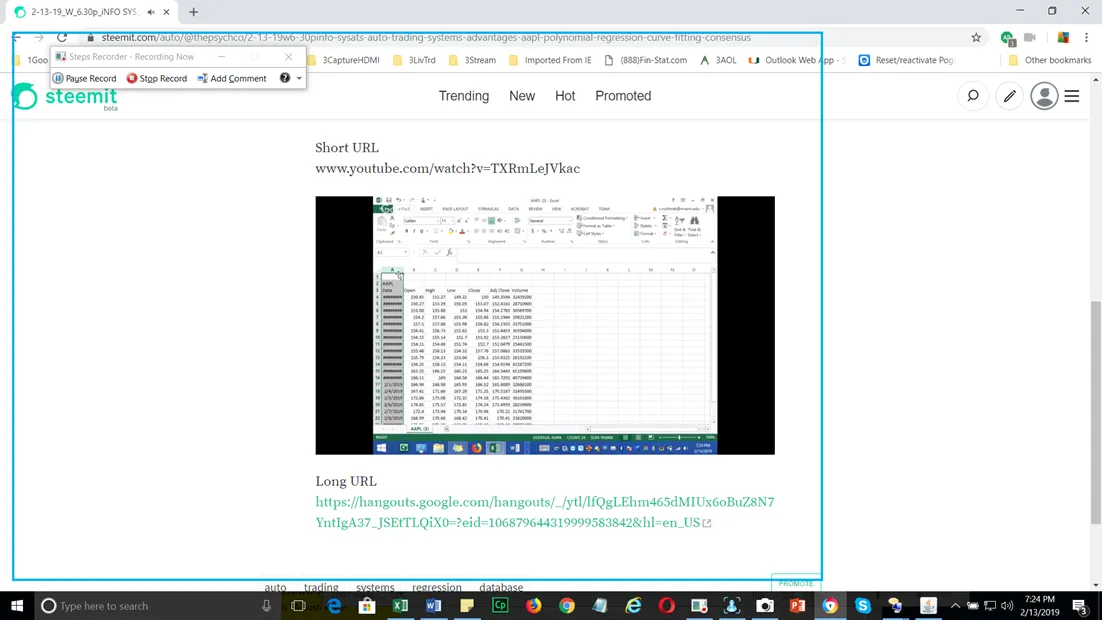Stop Record in Steps Recorder
Viewport: 1102px width, 620px height.
(x=157, y=78)
